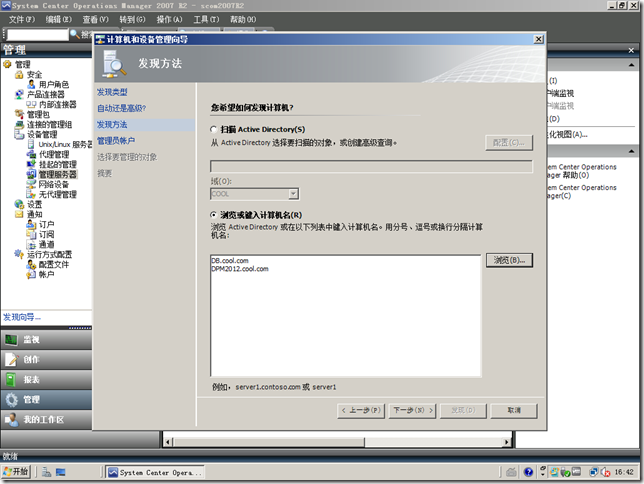Collapse the upper actions pane section
The image size is (644, 484).
(631, 65)
